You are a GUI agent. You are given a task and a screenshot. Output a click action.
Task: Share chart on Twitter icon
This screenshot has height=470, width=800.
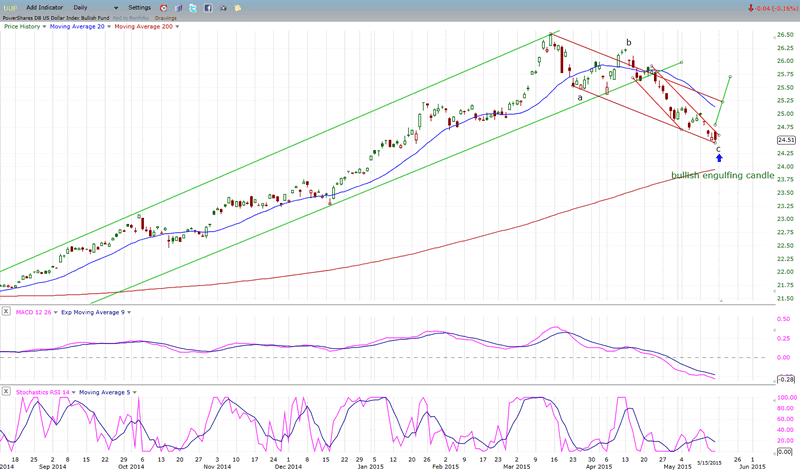193,8
